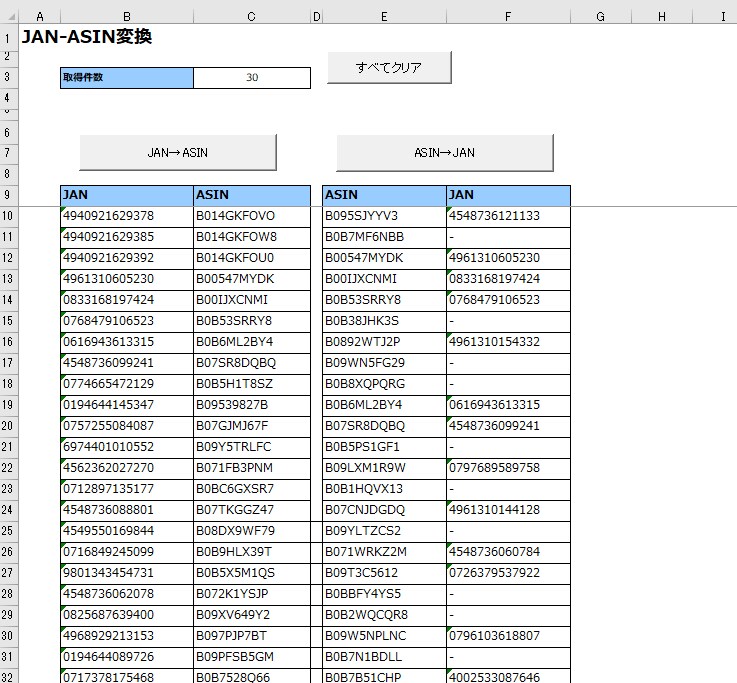Click the すべてクリア button
Image resolution: width=737 pixels, height=683 pixels.
click(x=389, y=68)
